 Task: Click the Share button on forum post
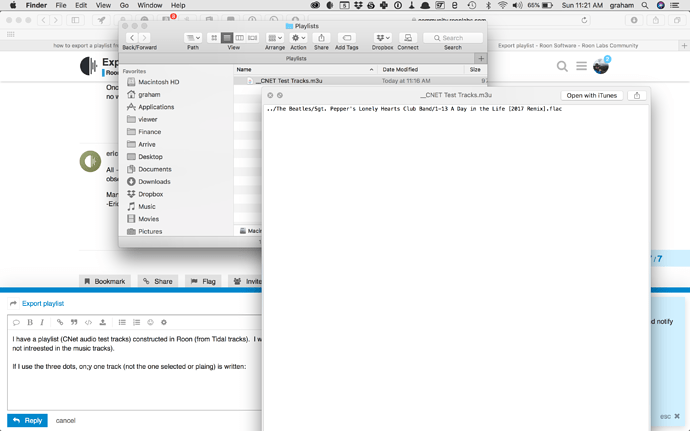pos(158,281)
